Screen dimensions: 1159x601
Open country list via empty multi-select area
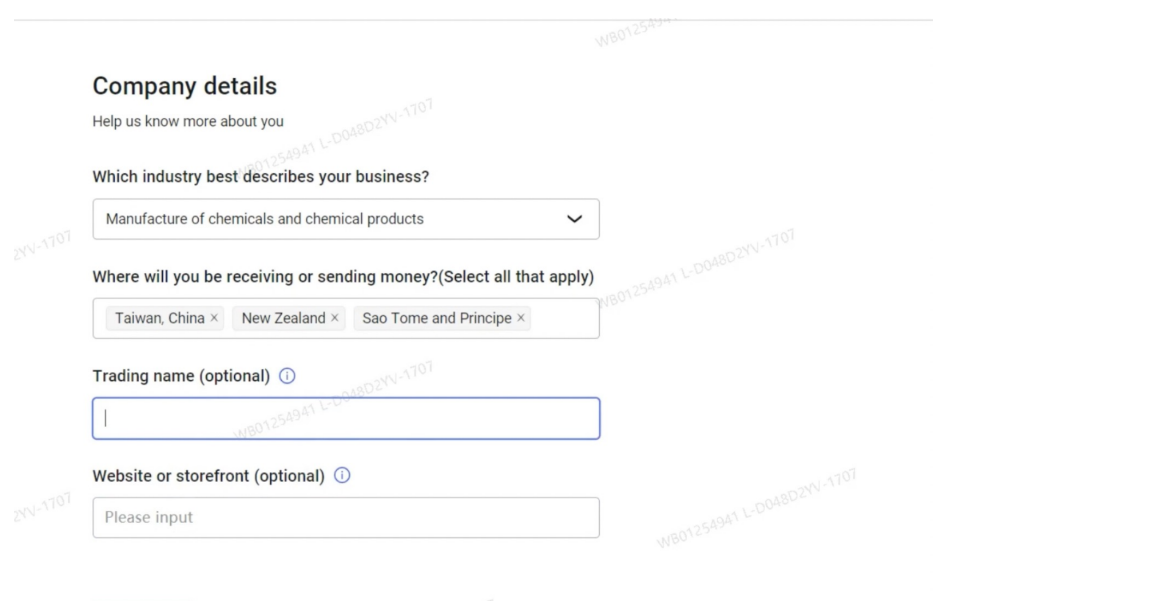pyautogui.click(x=565, y=318)
